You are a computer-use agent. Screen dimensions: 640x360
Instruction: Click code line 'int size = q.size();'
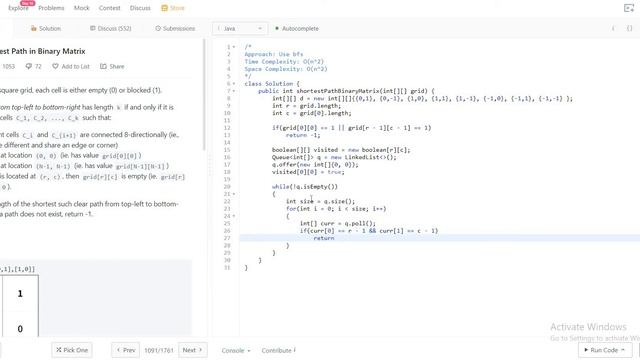click(320, 201)
